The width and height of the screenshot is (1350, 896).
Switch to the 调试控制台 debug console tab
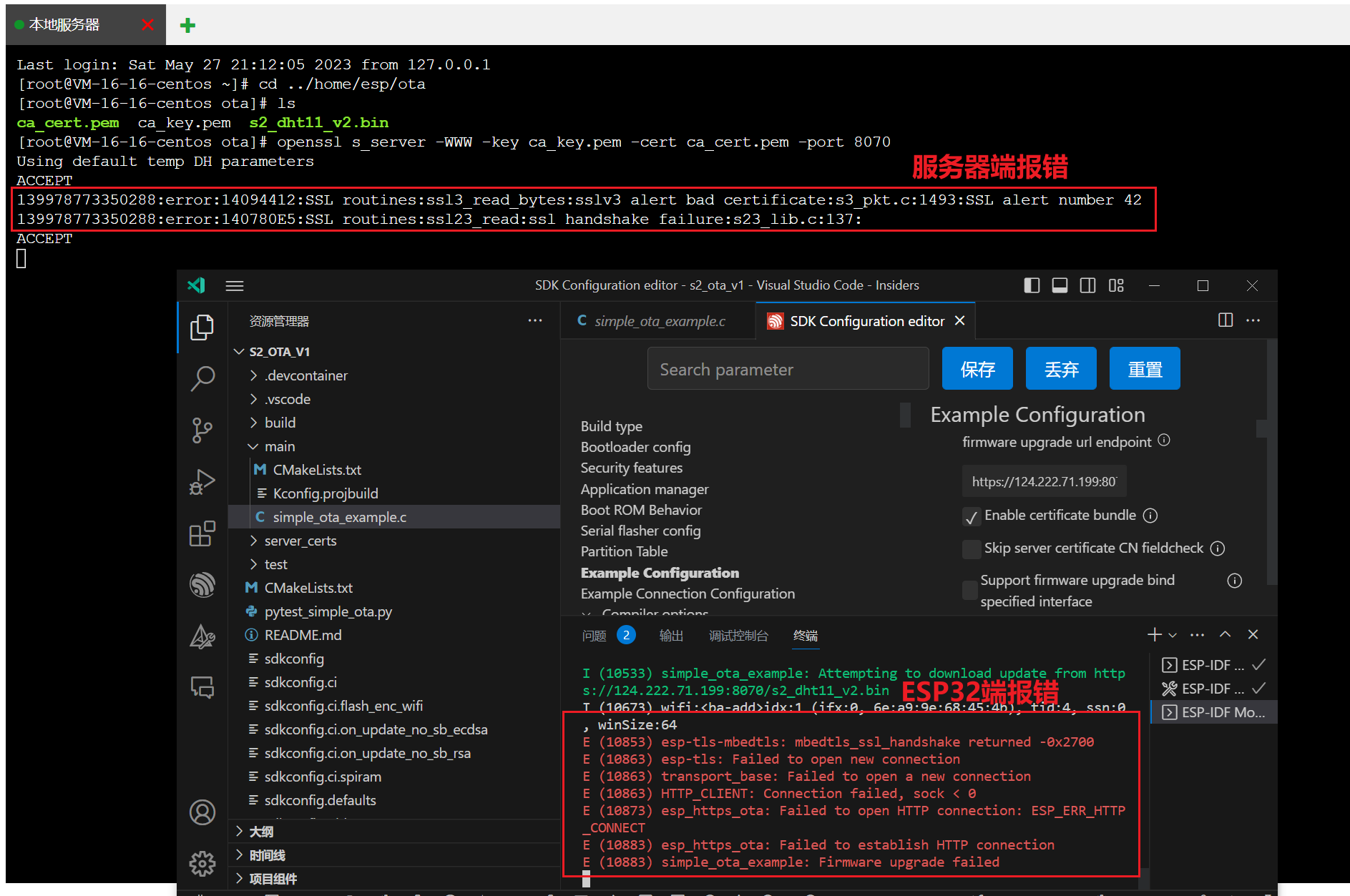pyautogui.click(x=738, y=635)
